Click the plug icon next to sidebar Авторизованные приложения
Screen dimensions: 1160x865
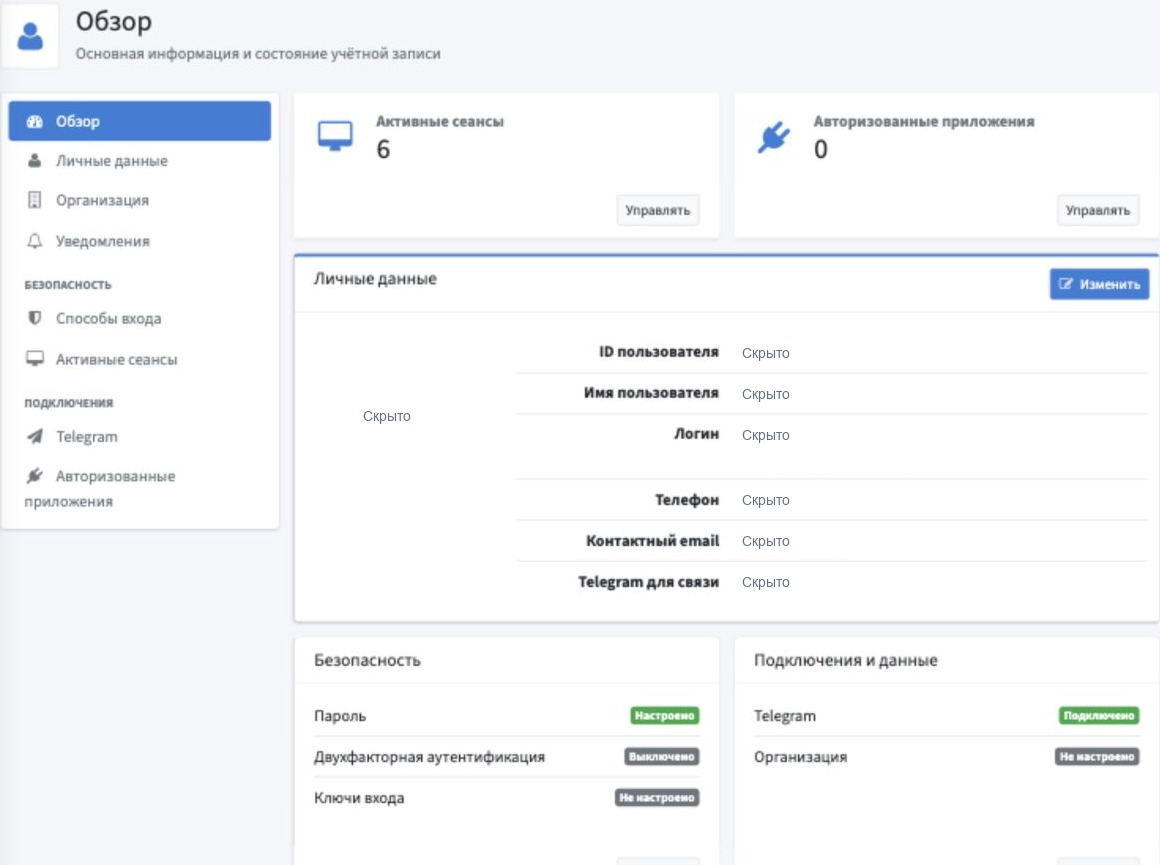pyautogui.click(x=35, y=476)
